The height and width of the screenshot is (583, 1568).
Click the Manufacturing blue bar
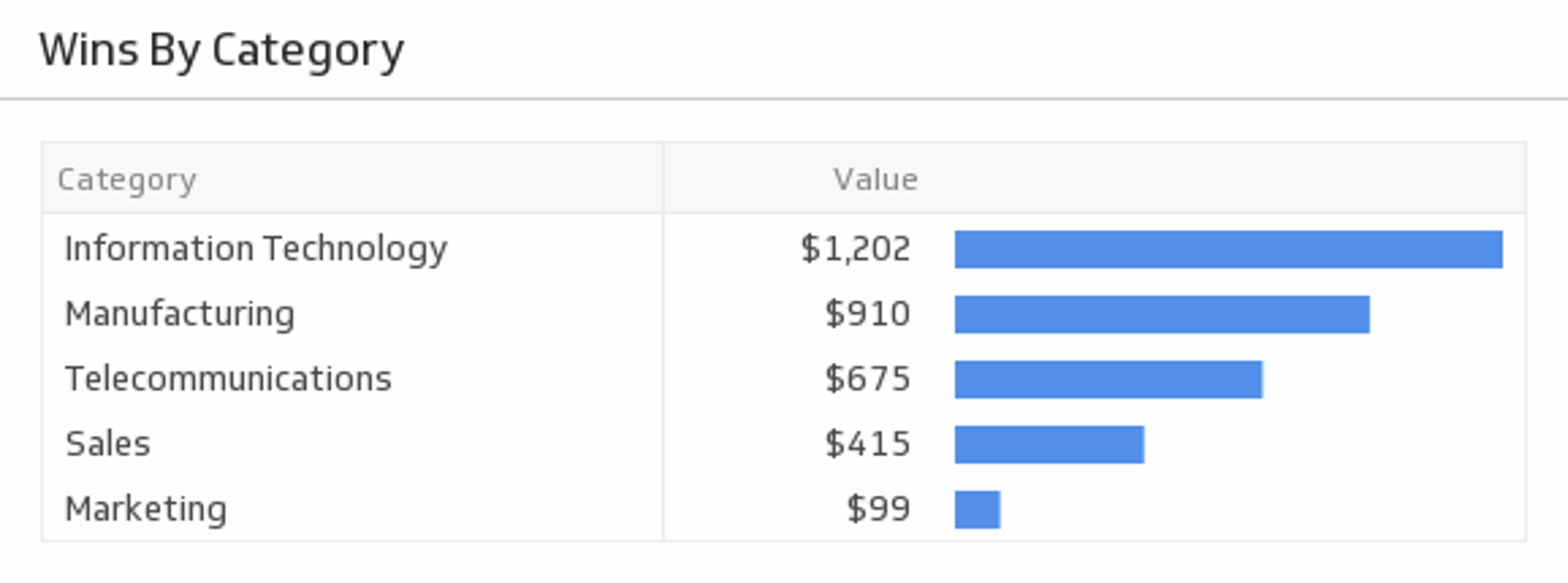pos(1161,314)
